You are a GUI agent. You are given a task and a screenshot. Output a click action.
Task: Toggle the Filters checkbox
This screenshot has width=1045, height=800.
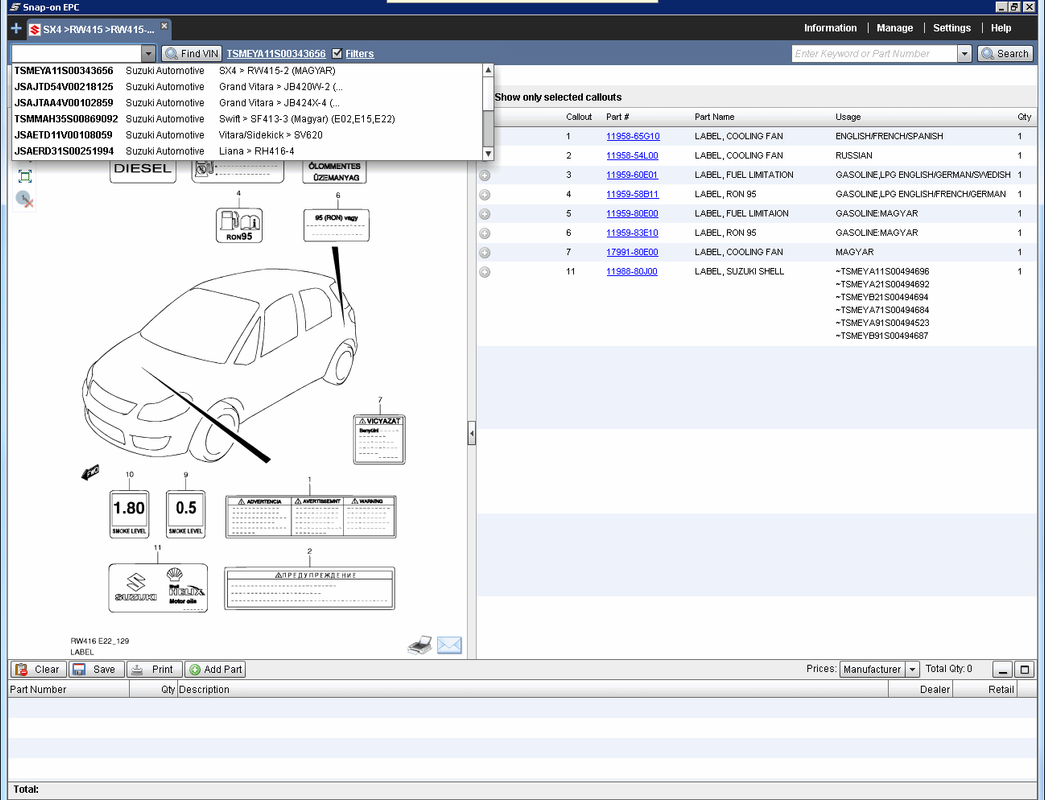tap(337, 53)
